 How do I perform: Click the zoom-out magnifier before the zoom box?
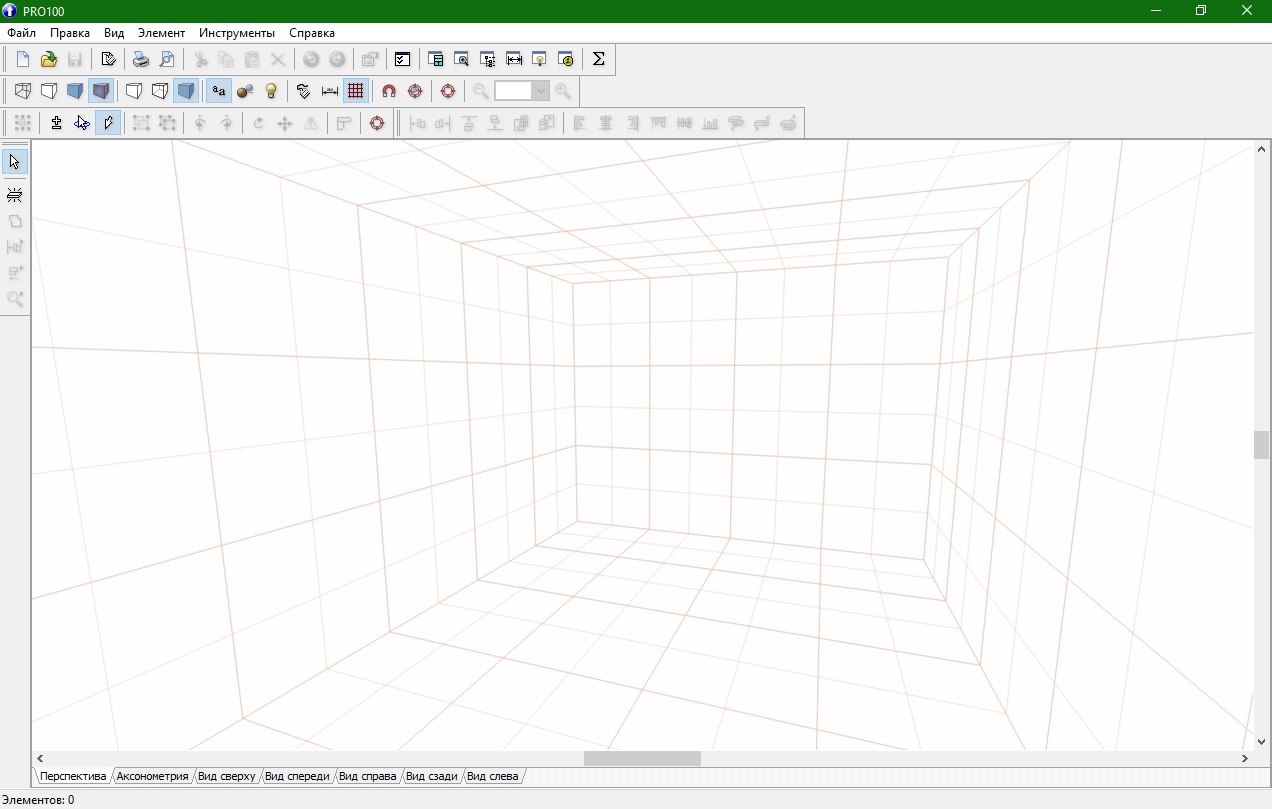click(481, 91)
